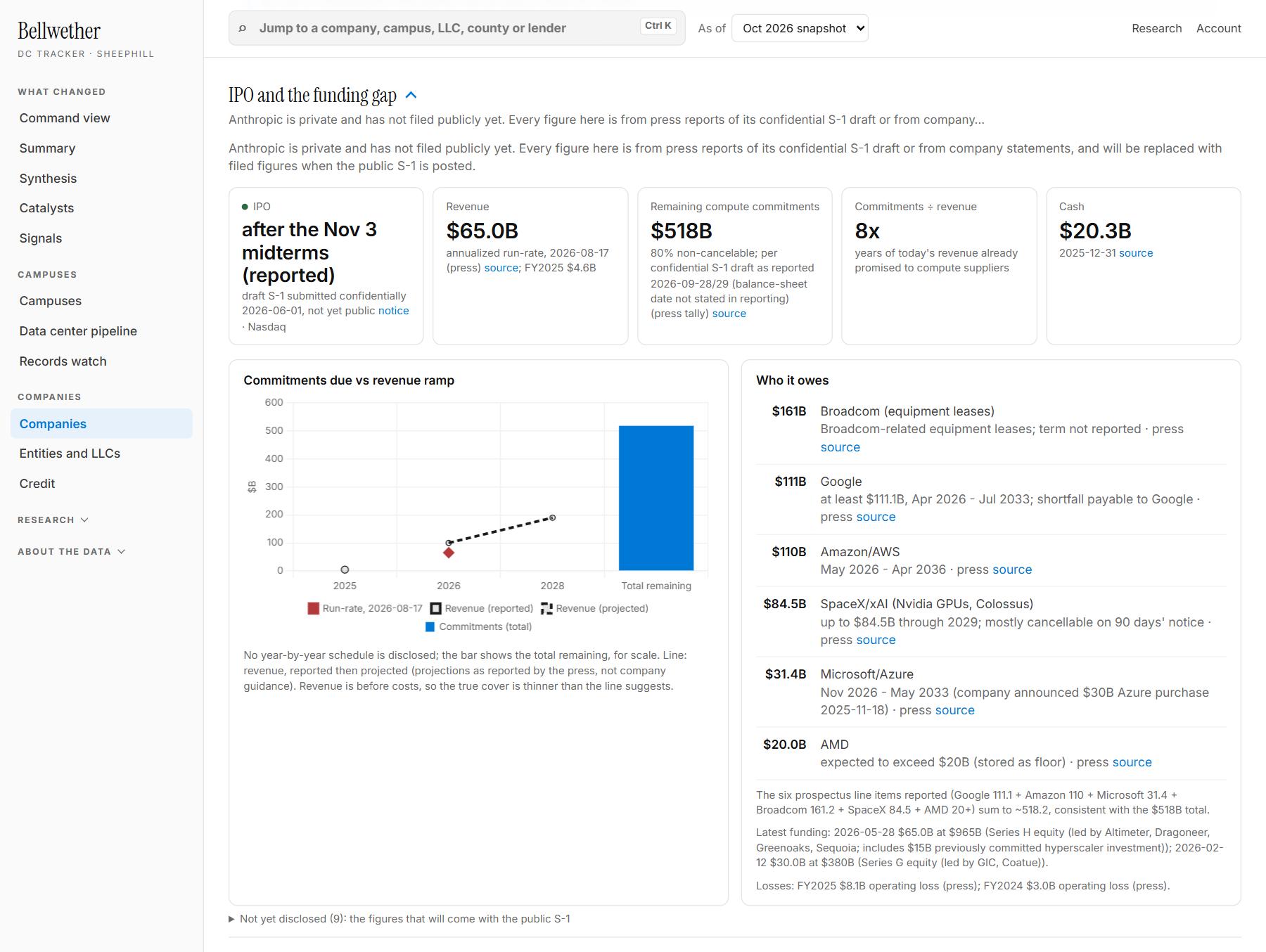Click the 2028 projected revenue point
Viewport: 1266px width, 952px height.
pyautogui.click(x=553, y=517)
